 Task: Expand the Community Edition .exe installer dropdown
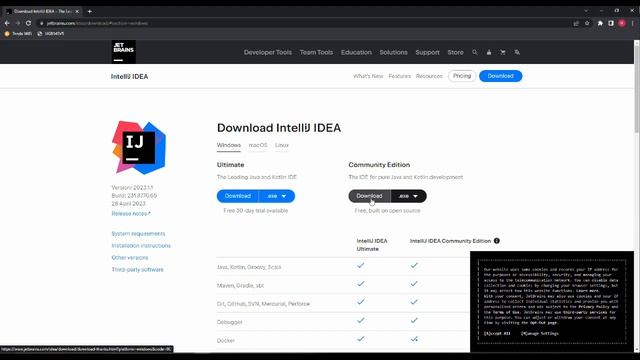click(x=409, y=196)
